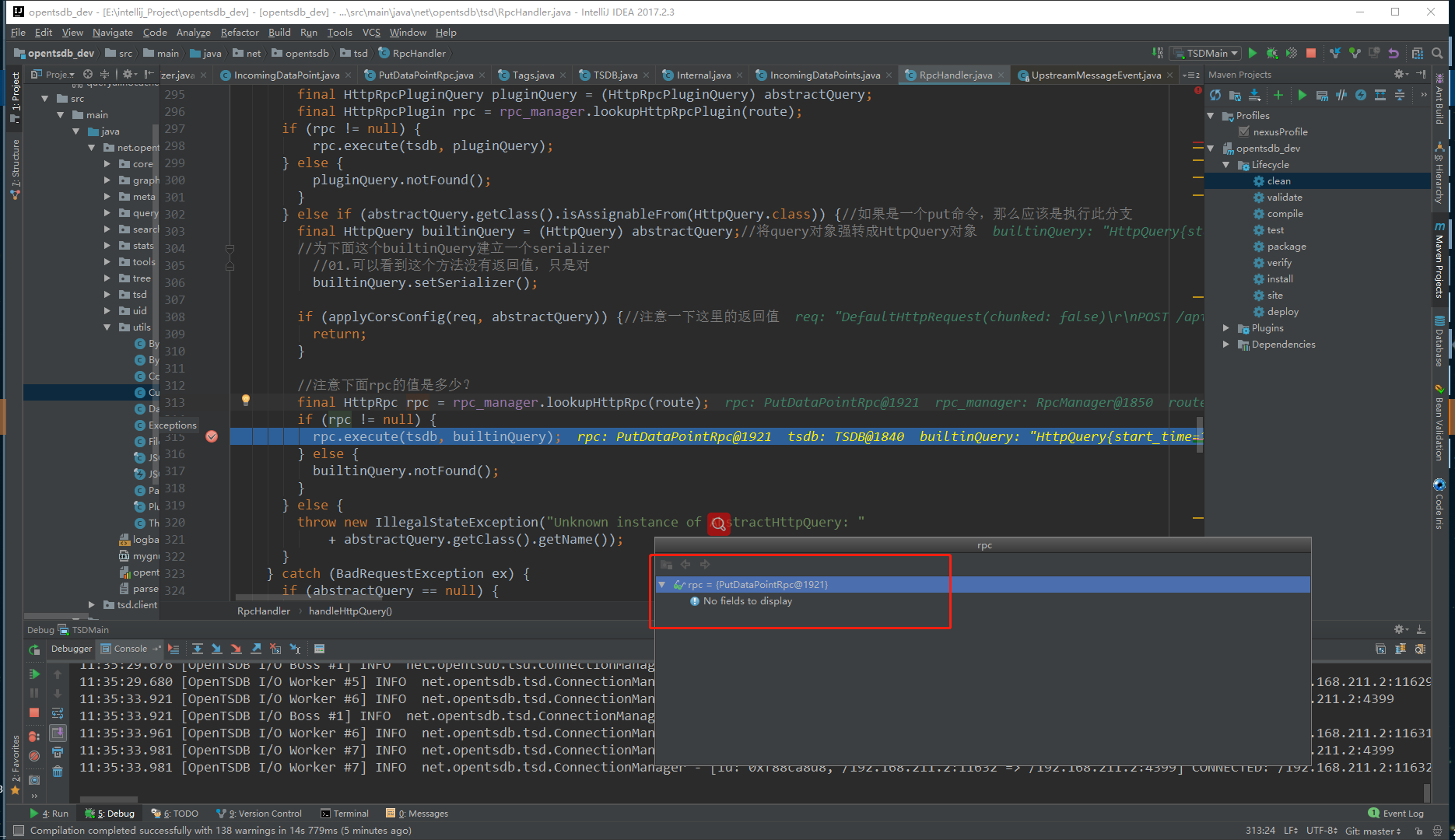Click Run to Cursor in debugger
Image resolution: width=1455 pixels, height=840 pixels.
(x=295, y=649)
